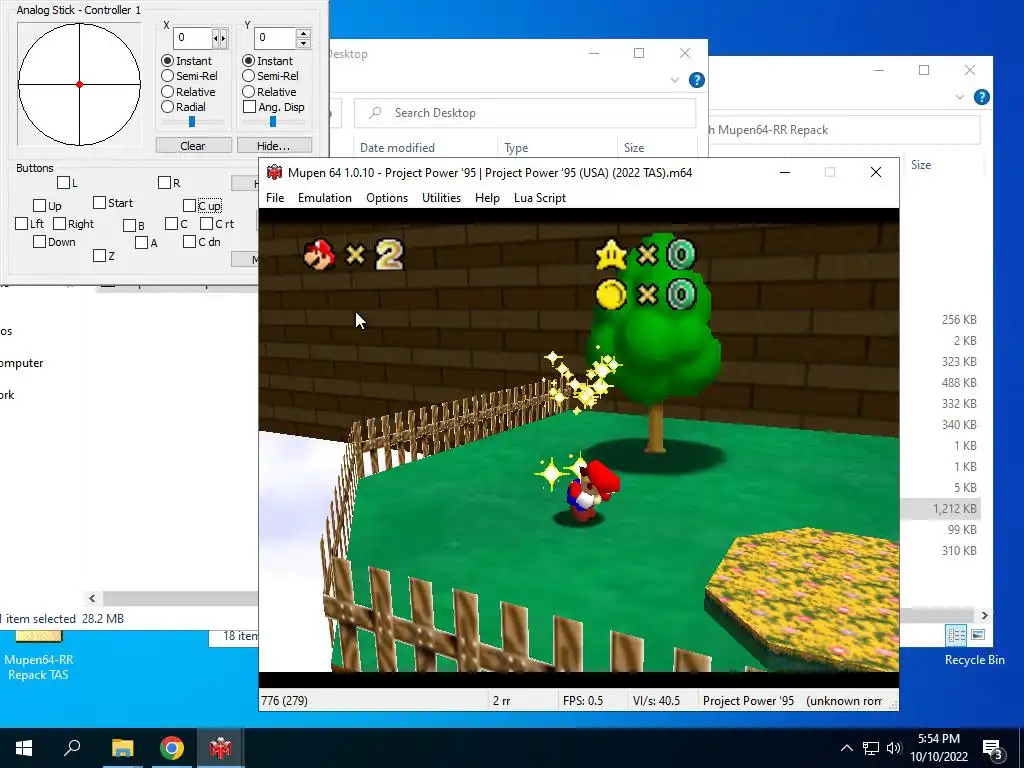Open the Emulation menu

[325, 198]
